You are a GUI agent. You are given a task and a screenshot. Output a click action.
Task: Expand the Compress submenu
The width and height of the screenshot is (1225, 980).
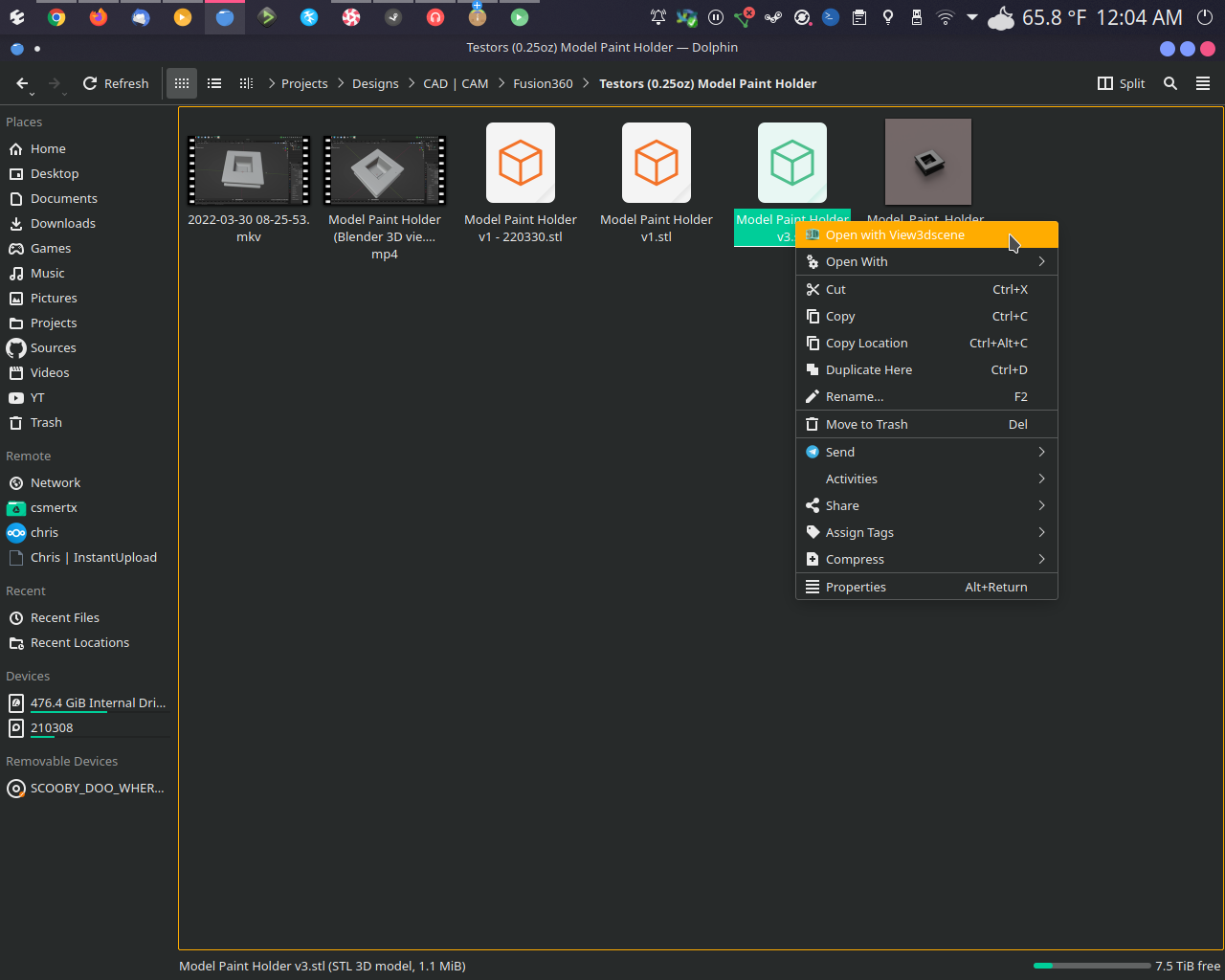coord(926,560)
